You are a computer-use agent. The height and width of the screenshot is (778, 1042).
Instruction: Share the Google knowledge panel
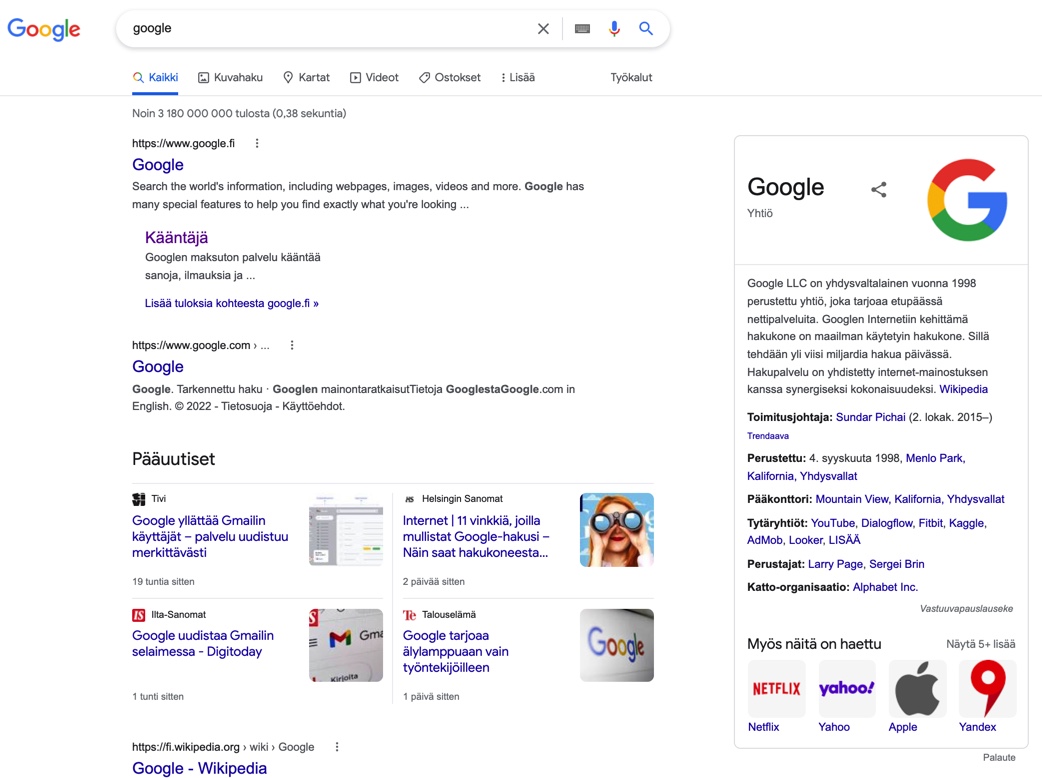pyautogui.click(x=878, y=189)
